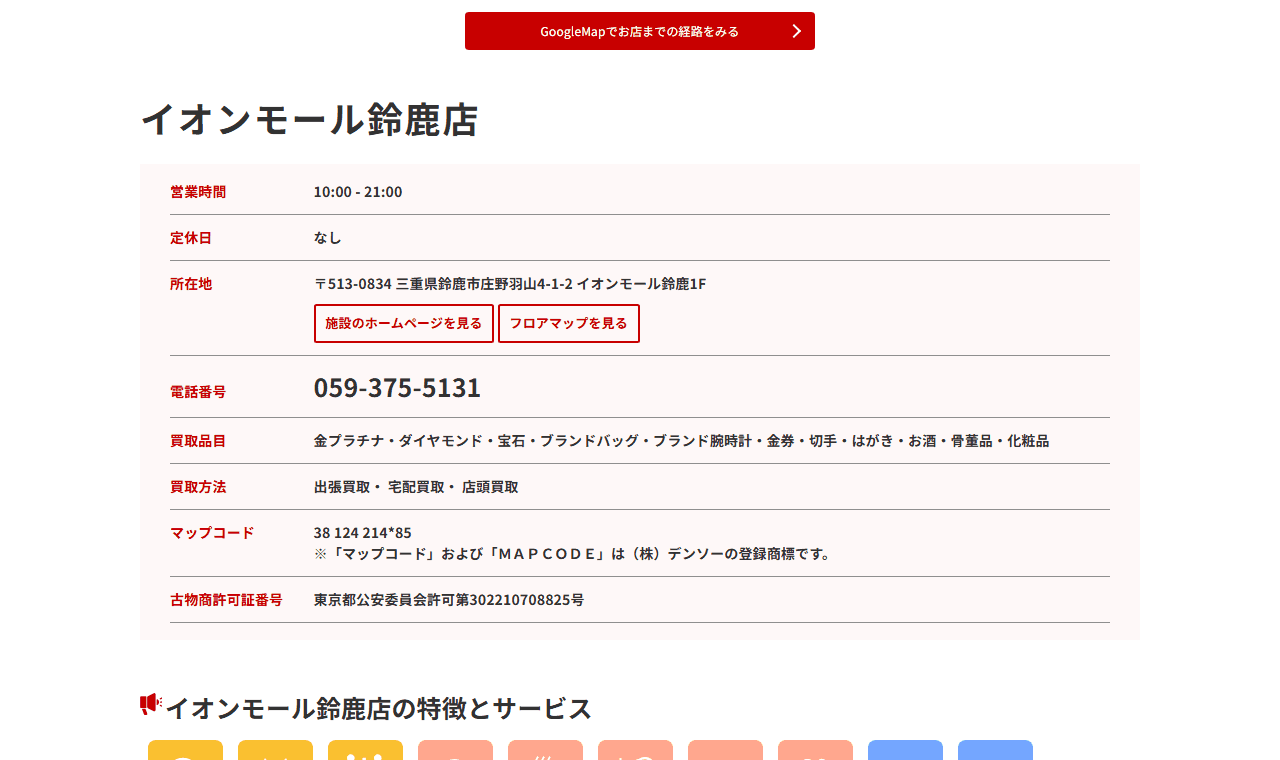Click the purchase items list starting 金プラチナ
Viewport: 1280px width, 760px height.
pos(681,441)
